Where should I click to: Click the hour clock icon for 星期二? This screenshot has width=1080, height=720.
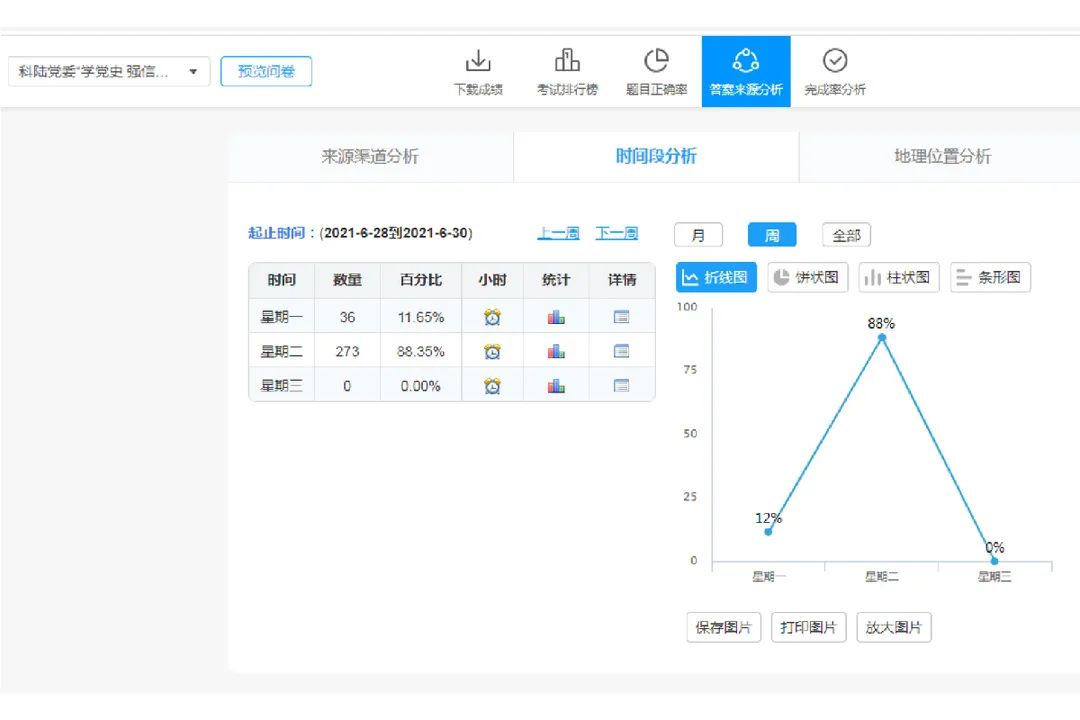coord(492,351)
